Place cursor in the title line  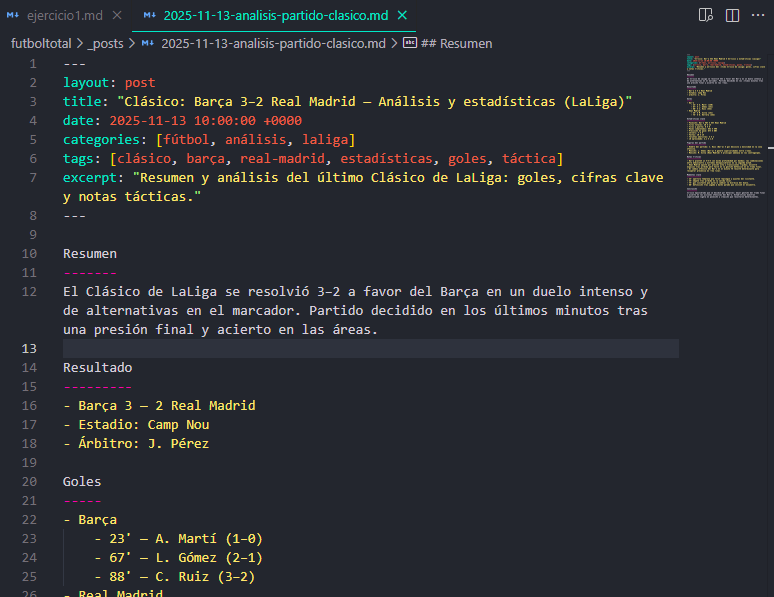coord(350,101)
